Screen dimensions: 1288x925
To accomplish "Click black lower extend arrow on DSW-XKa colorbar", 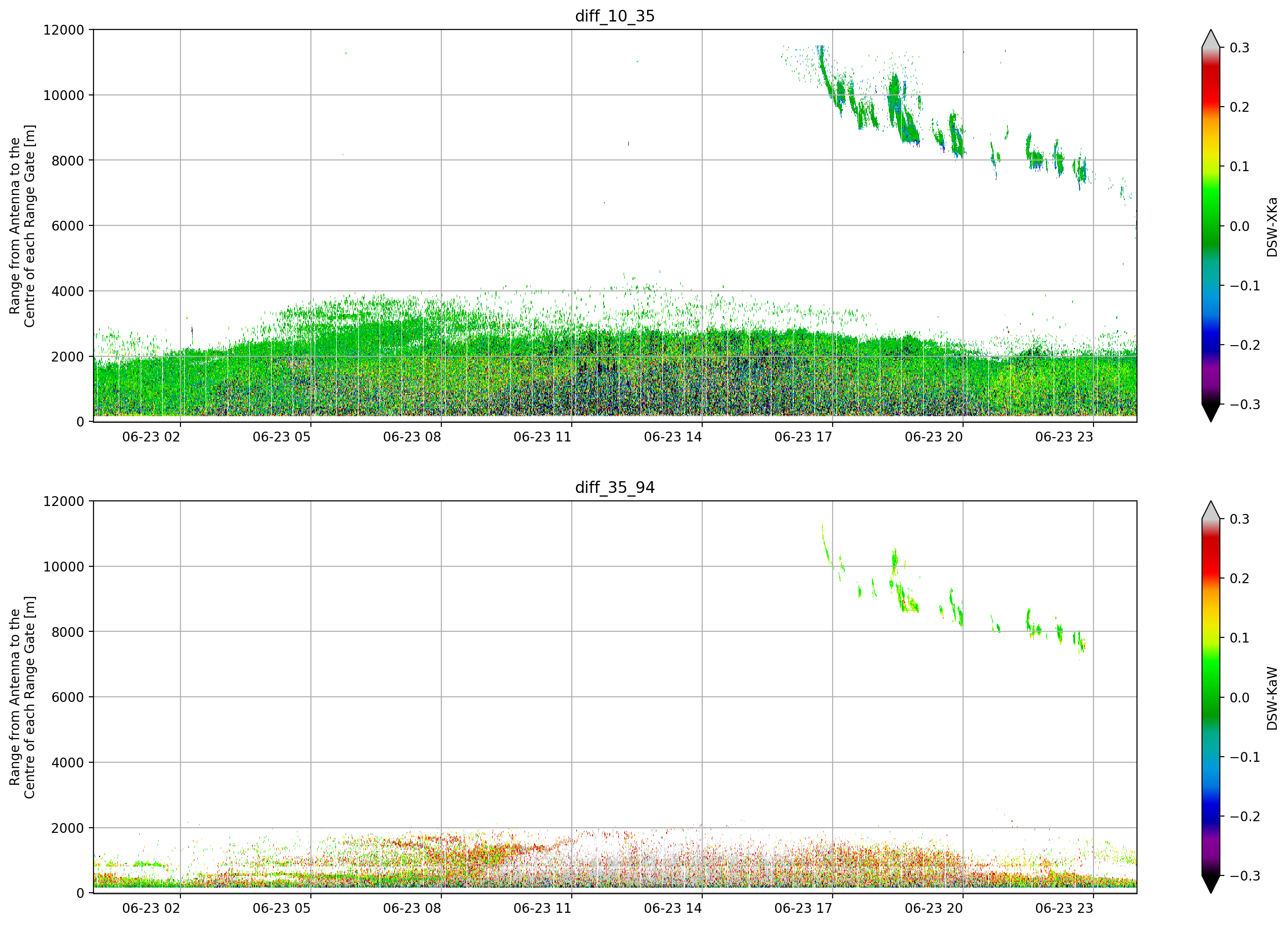I will tap(1211, 413).
